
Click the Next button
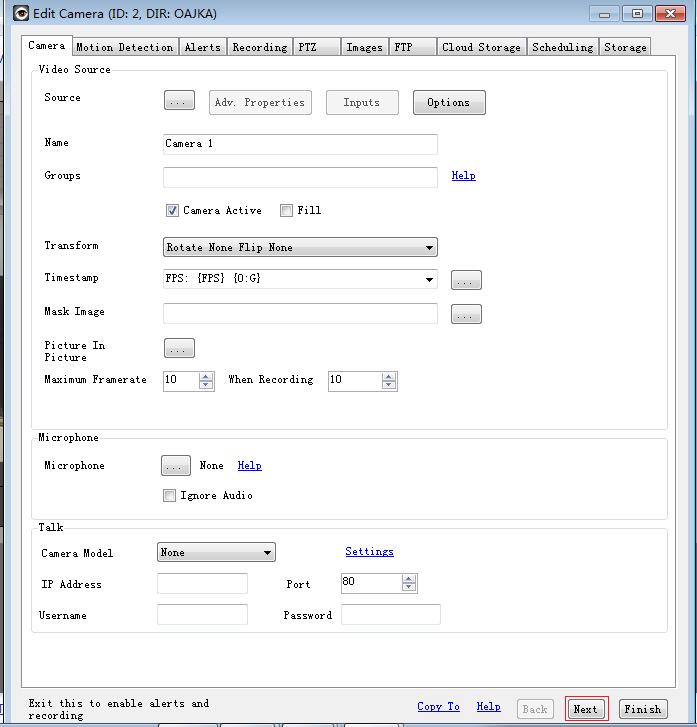tap(585, 709)
